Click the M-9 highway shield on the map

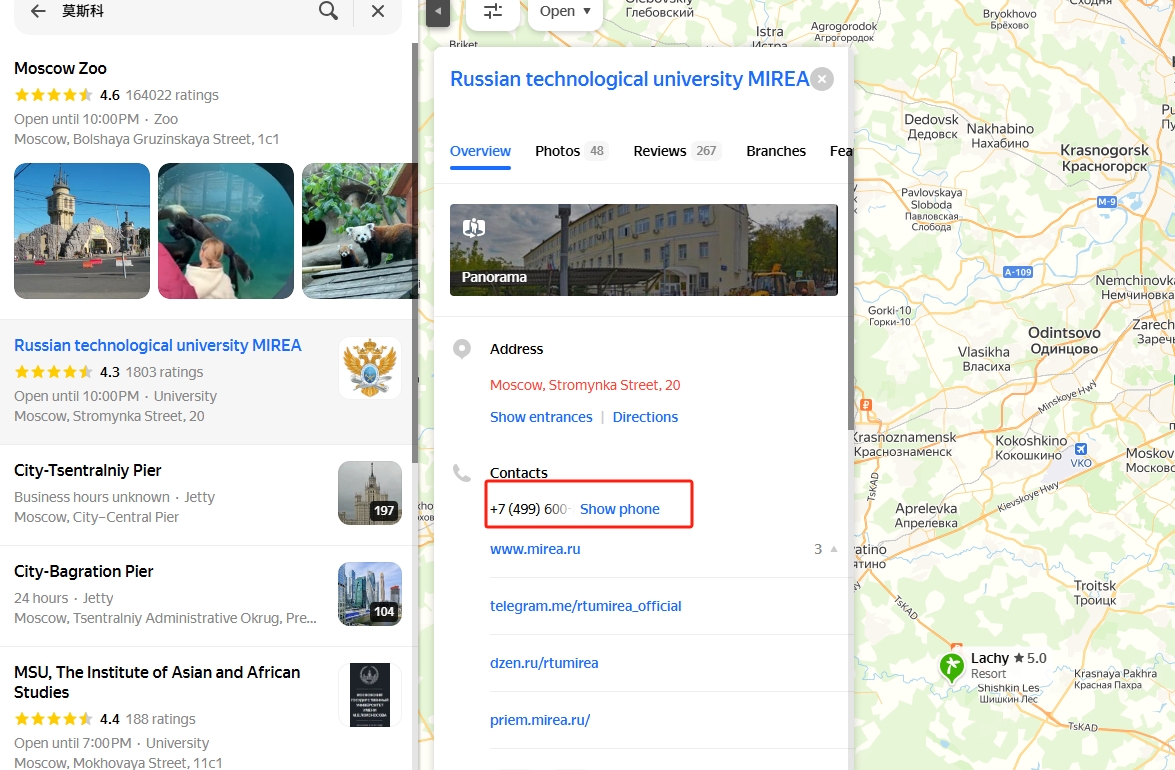pos(1107,201)
